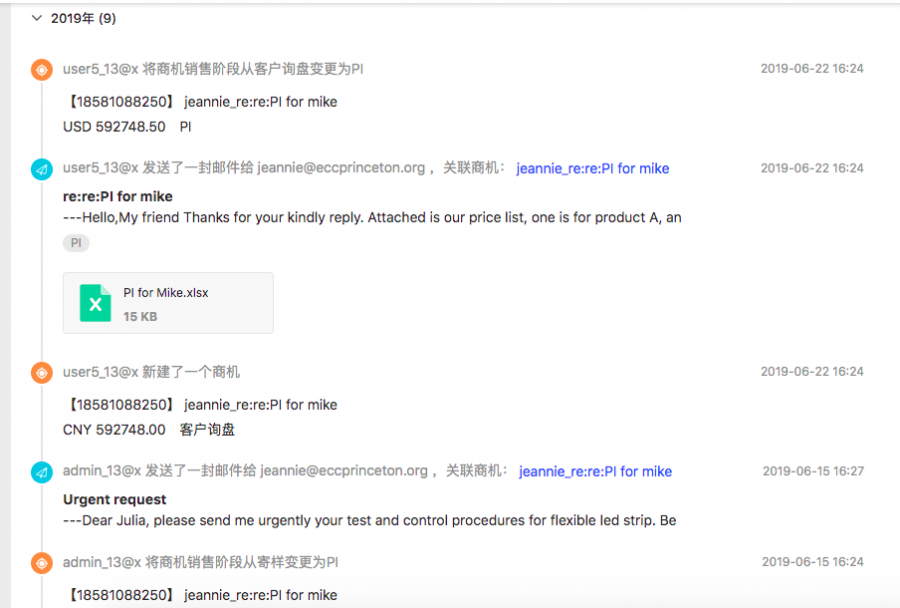Click orange icon beside 新建了一个商机 entry
This screenshot has height=608, width=900.
click(42, 373)
